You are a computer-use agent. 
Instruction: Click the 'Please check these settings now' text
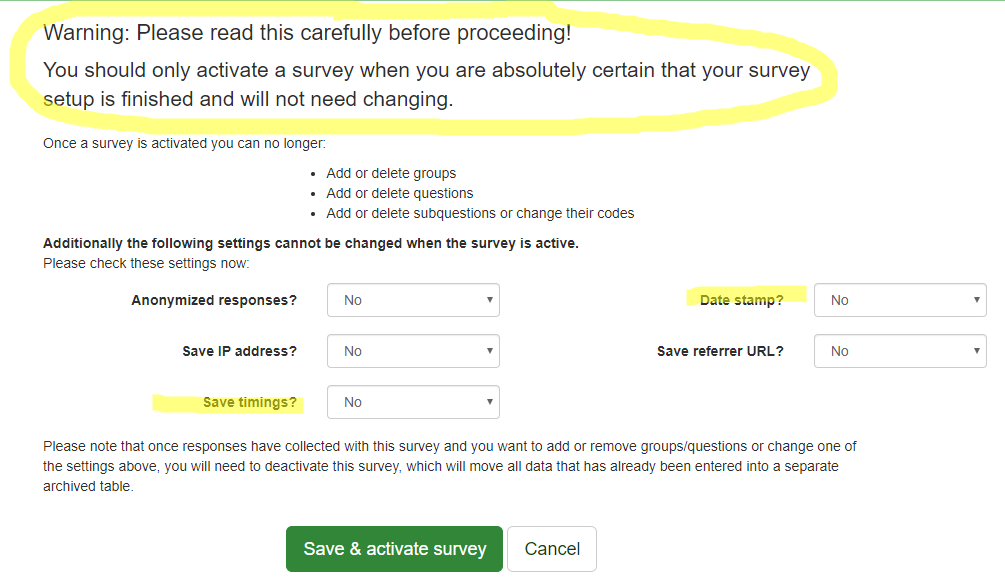(x=146, y=263)
